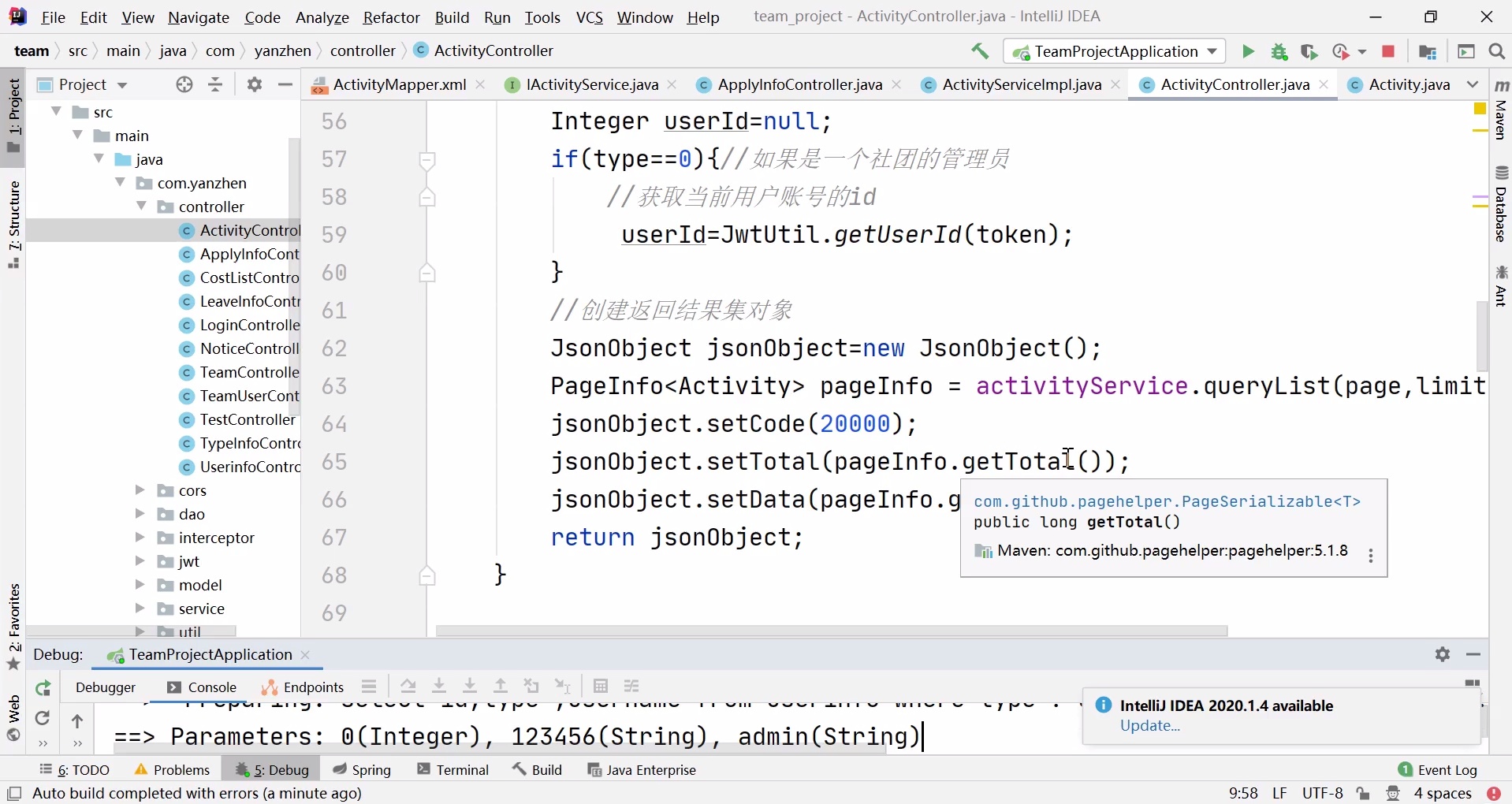Run the TeamProjectApplication with the green play icon
This screenshot has width=1512, height=804.
(x=1248, y=51)
